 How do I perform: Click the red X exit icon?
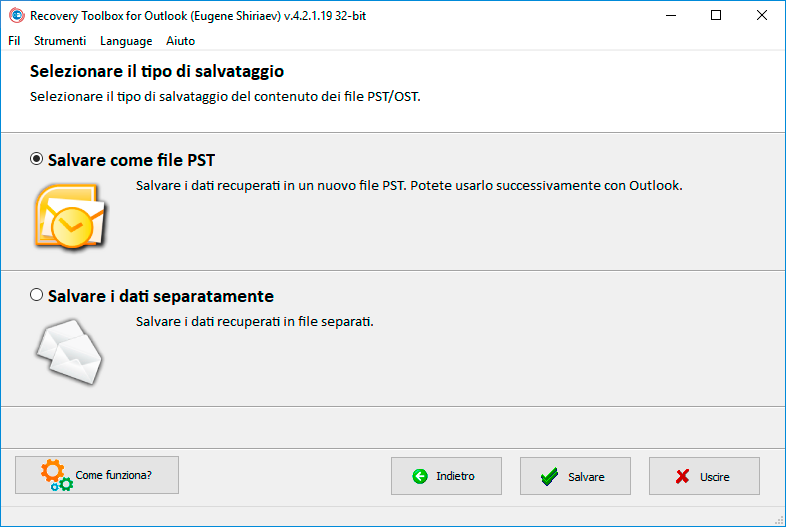(682, 476)
